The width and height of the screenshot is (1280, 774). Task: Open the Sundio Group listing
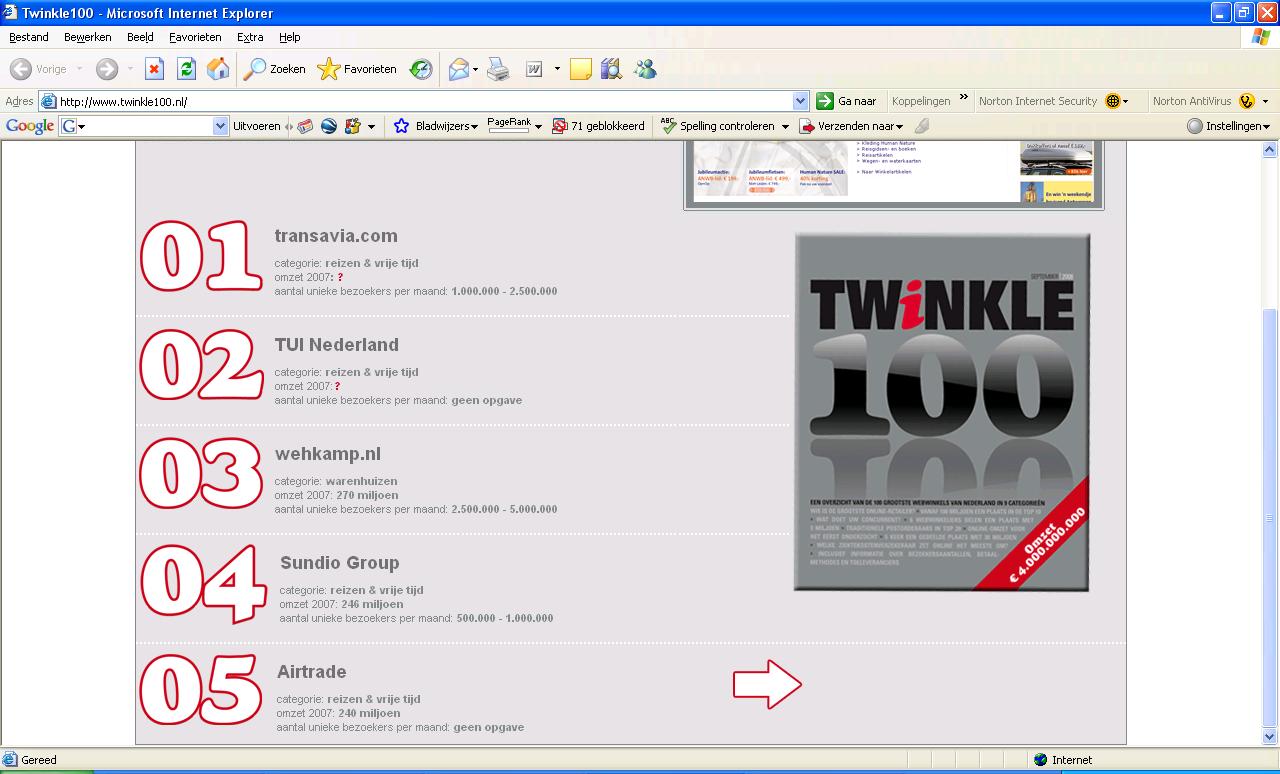(x=340, y=563)
